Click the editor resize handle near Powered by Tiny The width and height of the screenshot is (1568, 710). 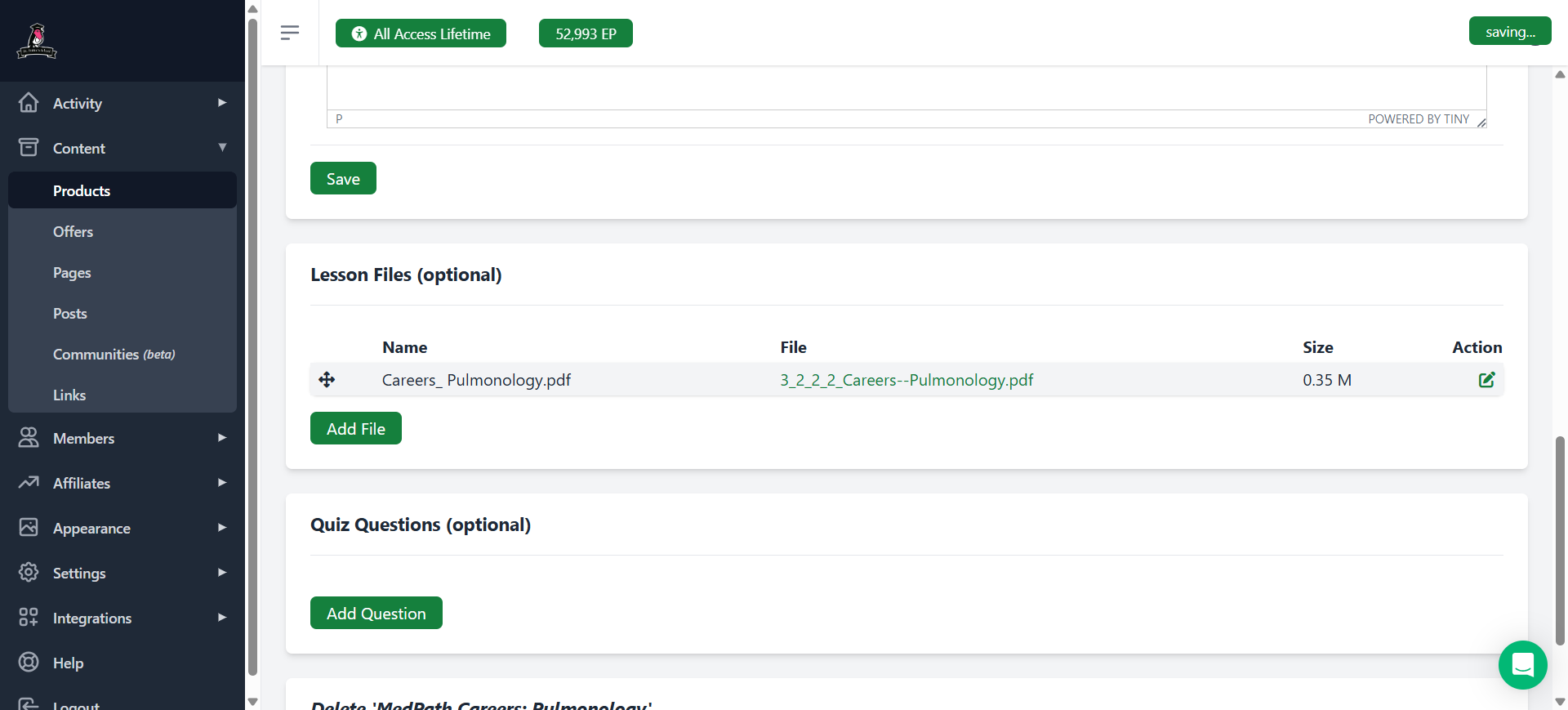tap(1481, 123)
